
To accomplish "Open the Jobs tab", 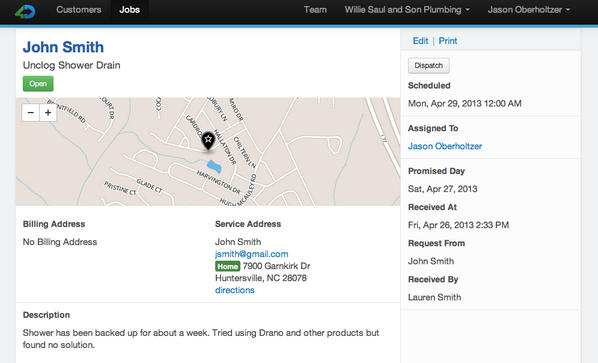I will (x=130, y=10).
